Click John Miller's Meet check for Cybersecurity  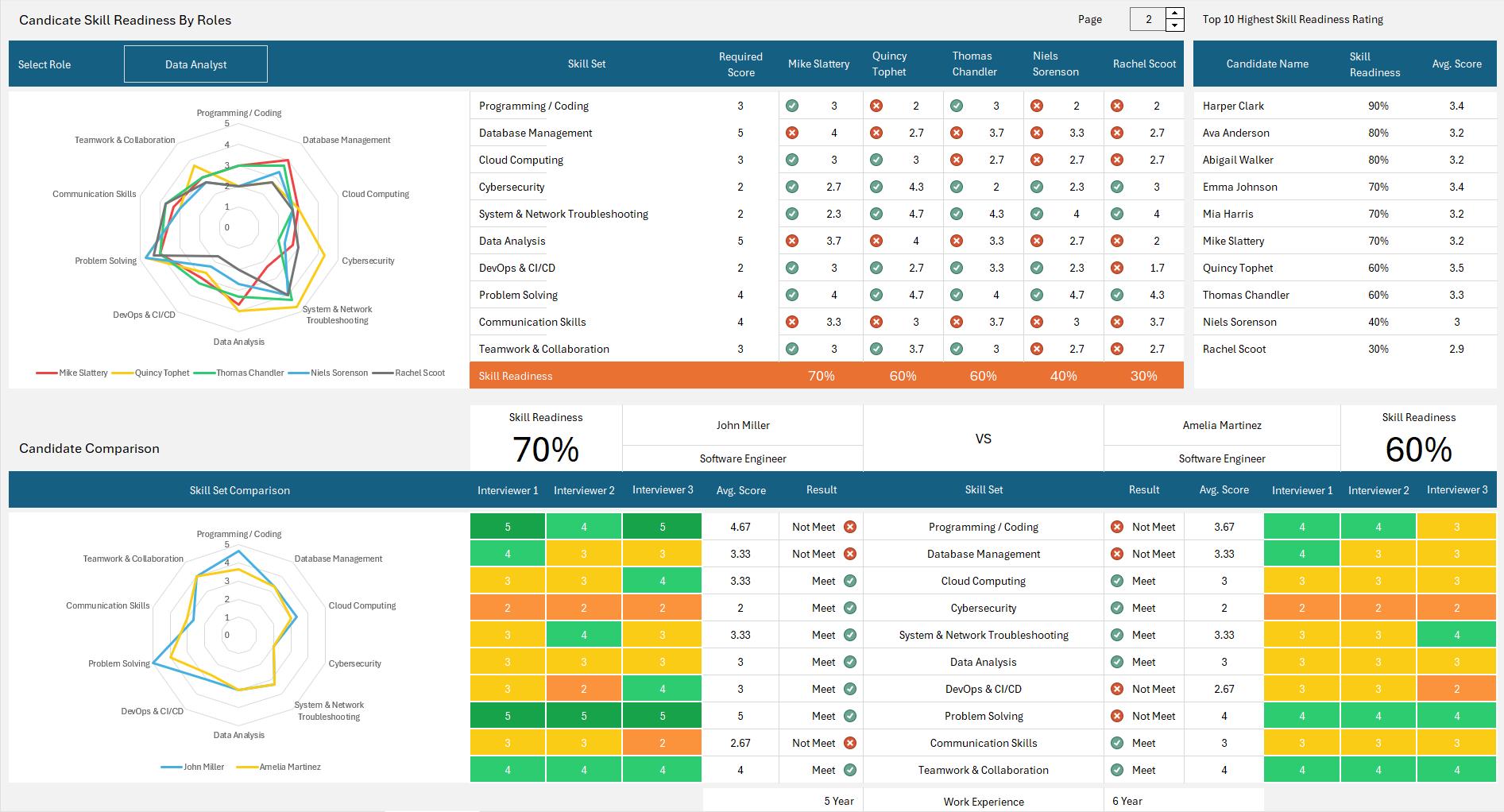[x=850, y=608]
